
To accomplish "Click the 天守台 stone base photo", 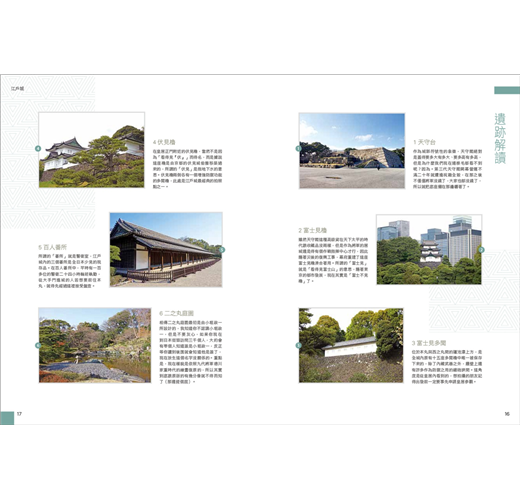I will [352, 151].
